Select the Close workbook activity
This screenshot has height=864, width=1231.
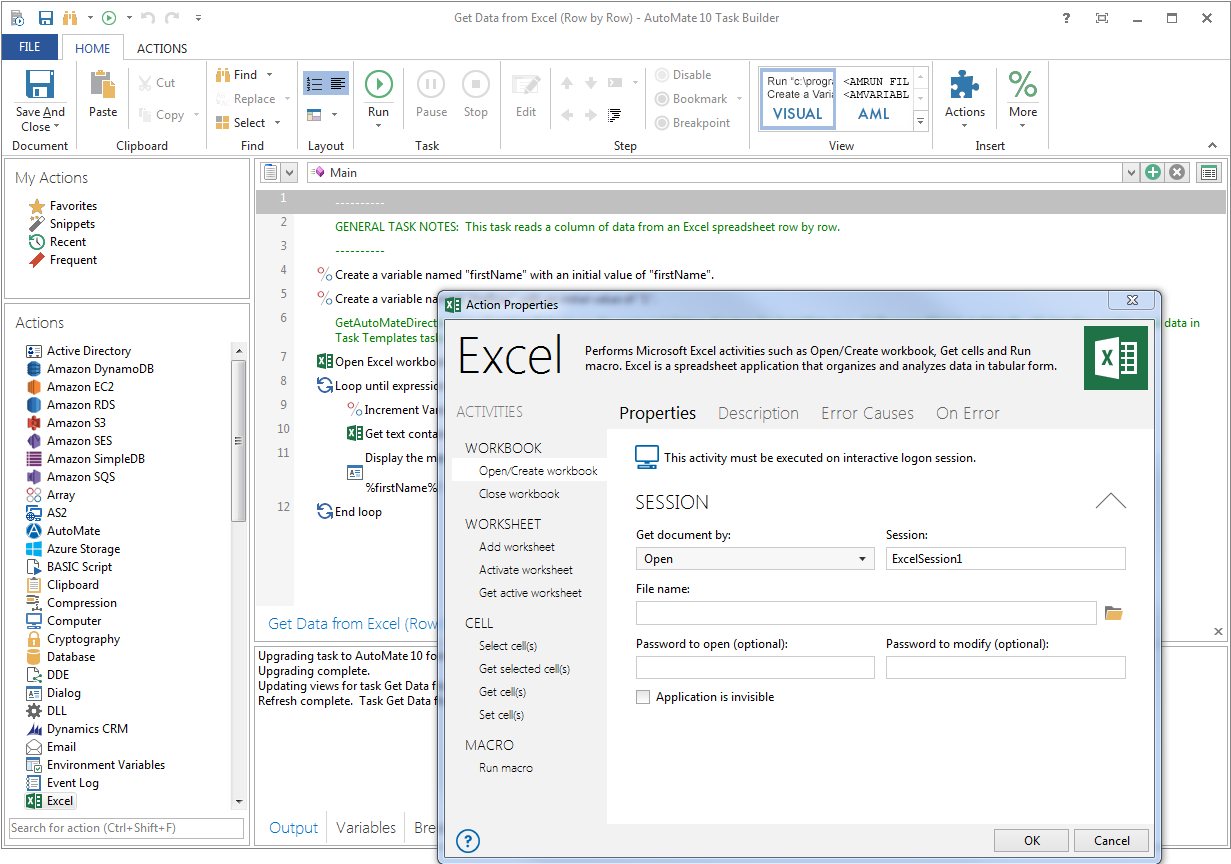tap(519, 494)
